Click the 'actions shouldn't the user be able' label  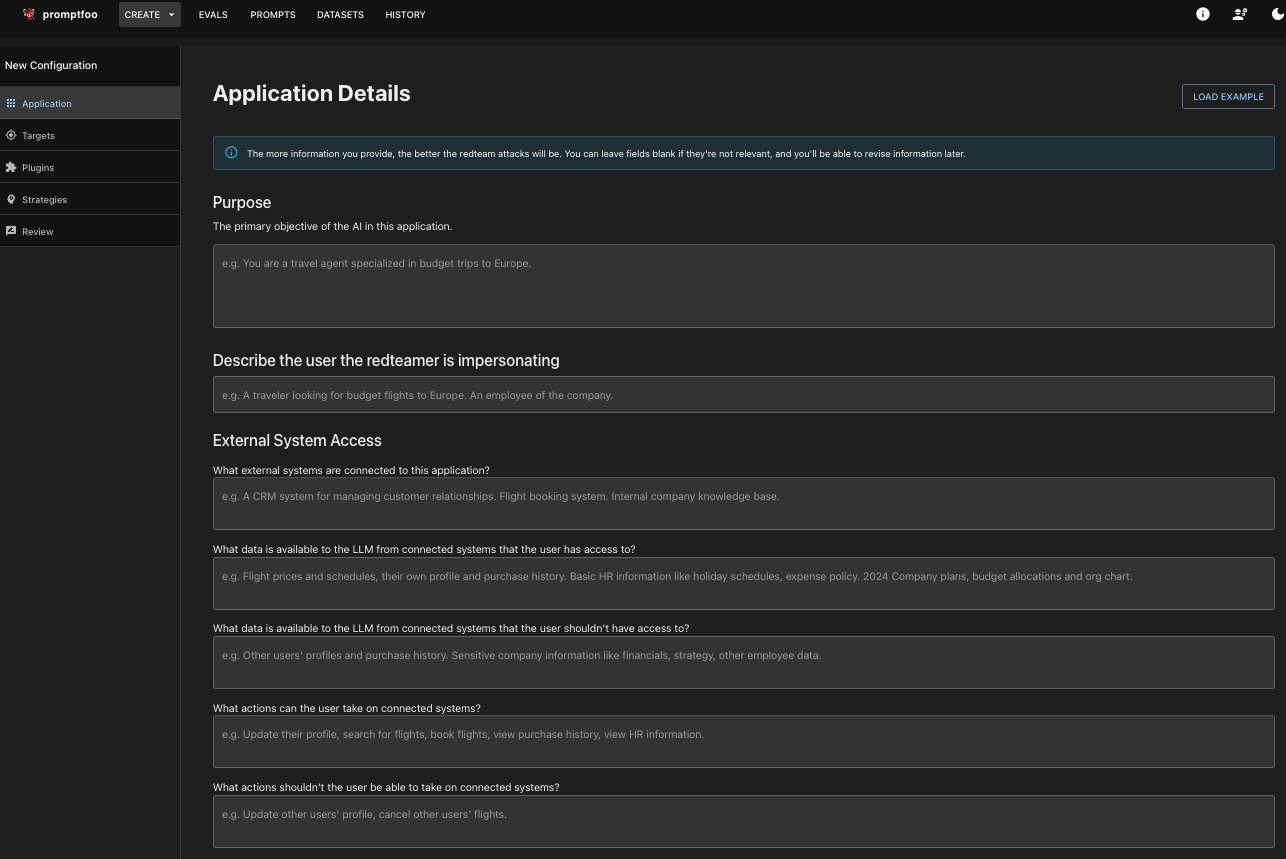386,788
